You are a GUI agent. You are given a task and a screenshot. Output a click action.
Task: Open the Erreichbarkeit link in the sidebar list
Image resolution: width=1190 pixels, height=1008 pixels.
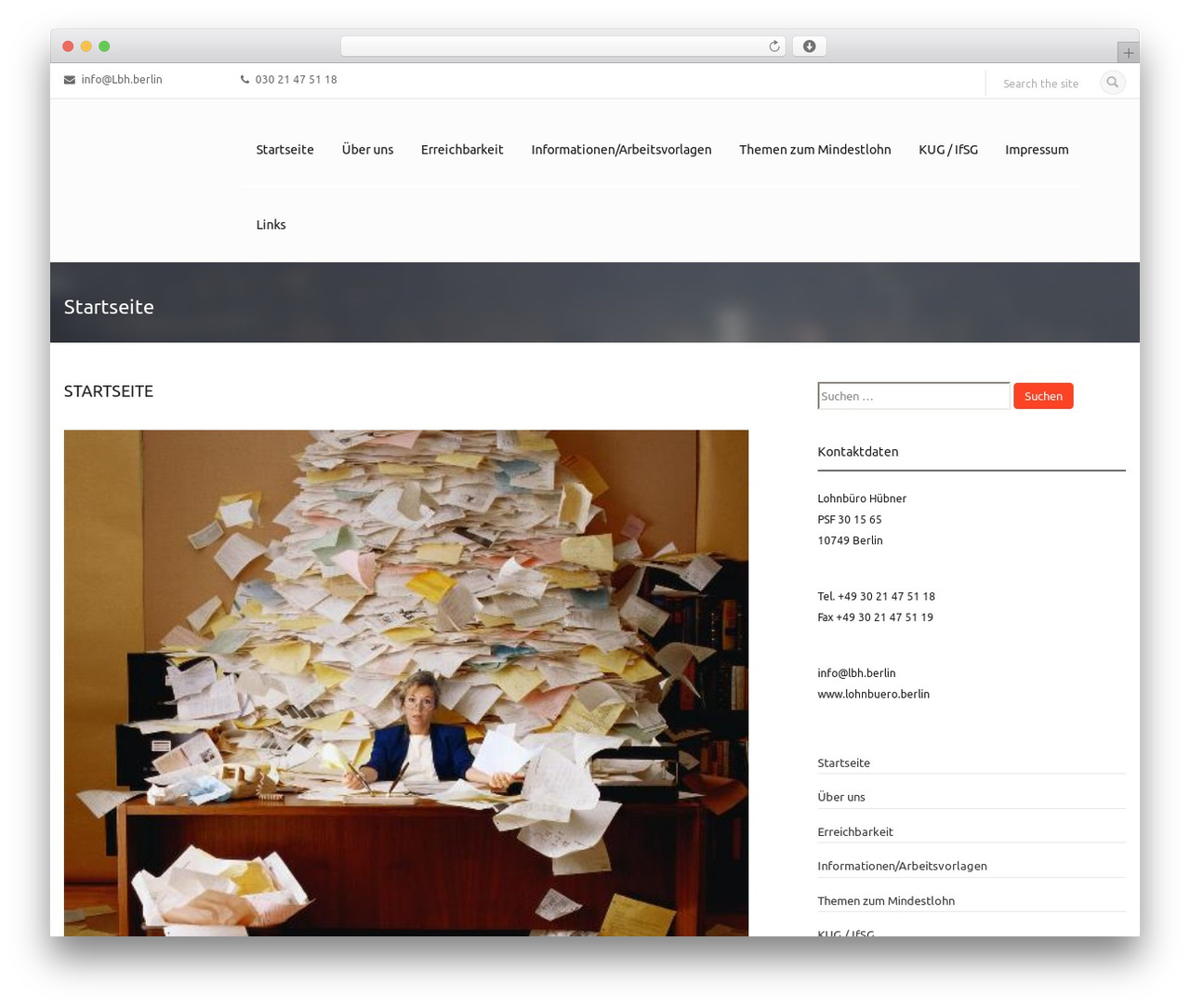(x=855, y=832)
